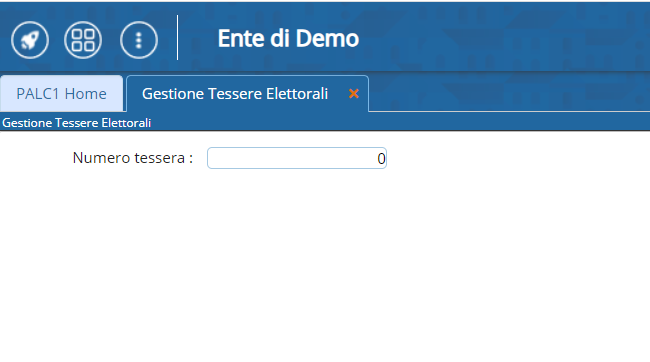Open the vertical three-dots options menu

[x=139, y=40]
